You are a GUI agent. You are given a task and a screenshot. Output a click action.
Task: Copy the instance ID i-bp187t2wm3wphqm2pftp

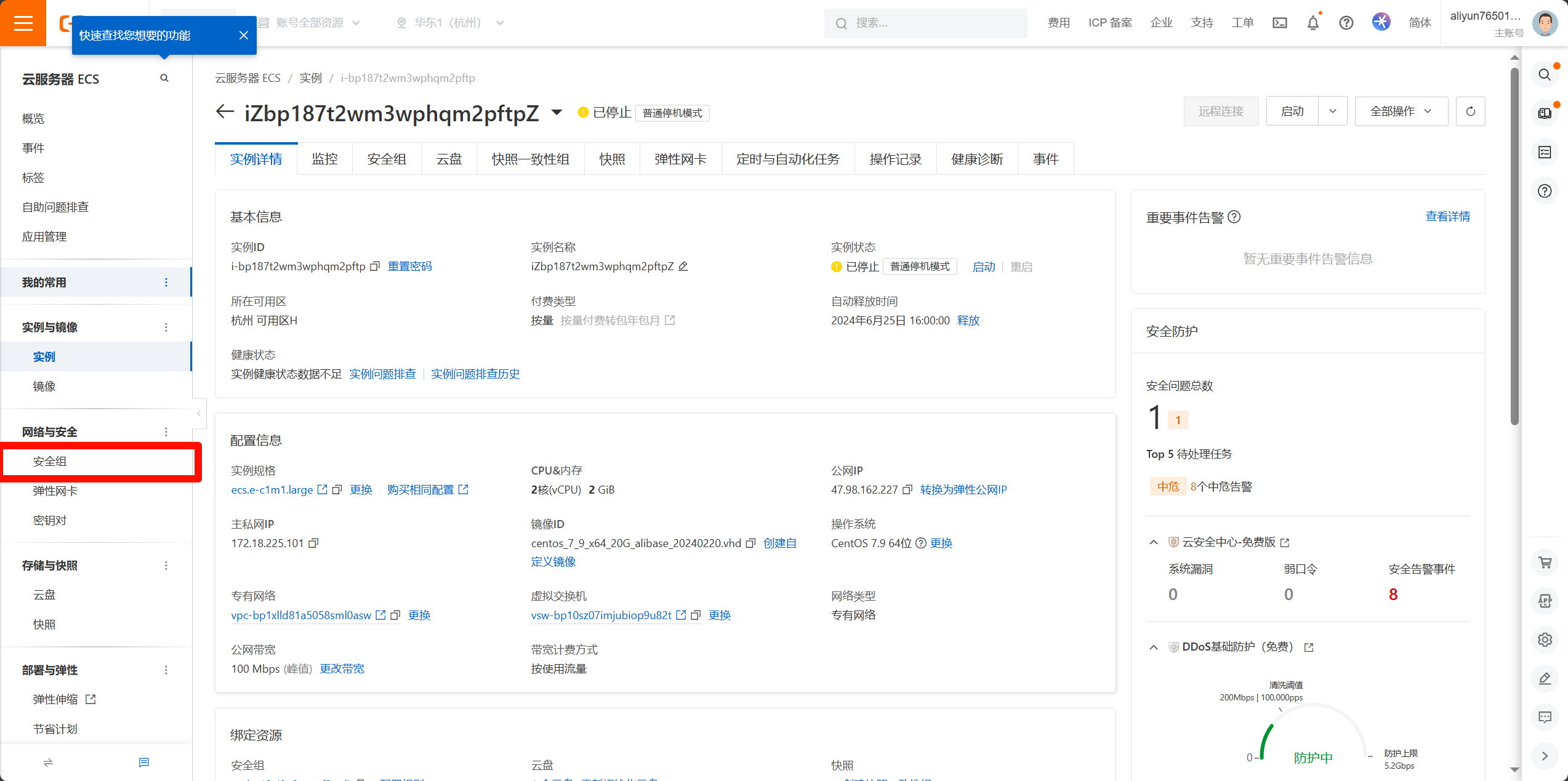pos(375,266)
